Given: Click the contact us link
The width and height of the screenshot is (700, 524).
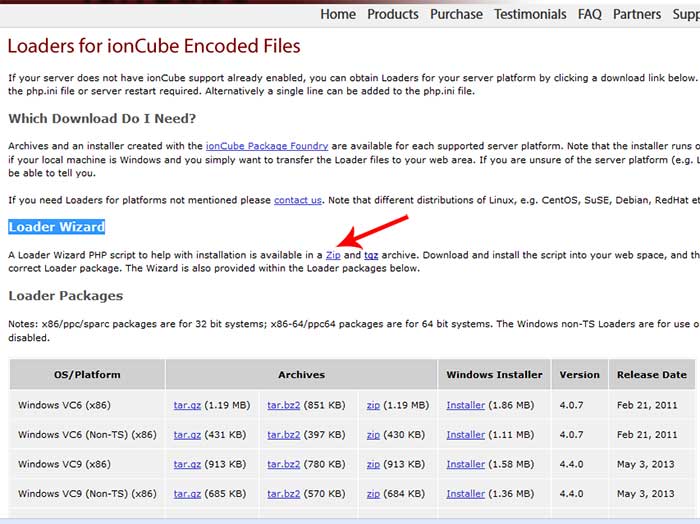Looking at the screenshot, I should 298,200.
